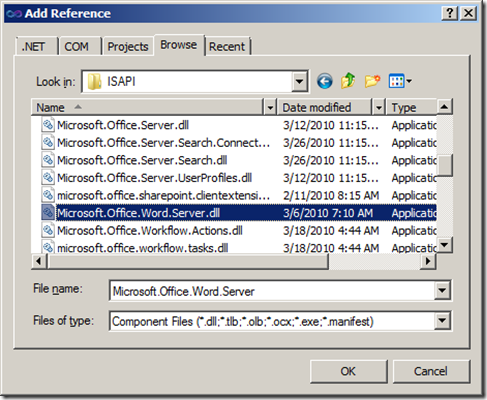Expand the Files of type dropdown
Image resolution: width=487 pixels, height=400 pixels.
[x=442, y=321]
